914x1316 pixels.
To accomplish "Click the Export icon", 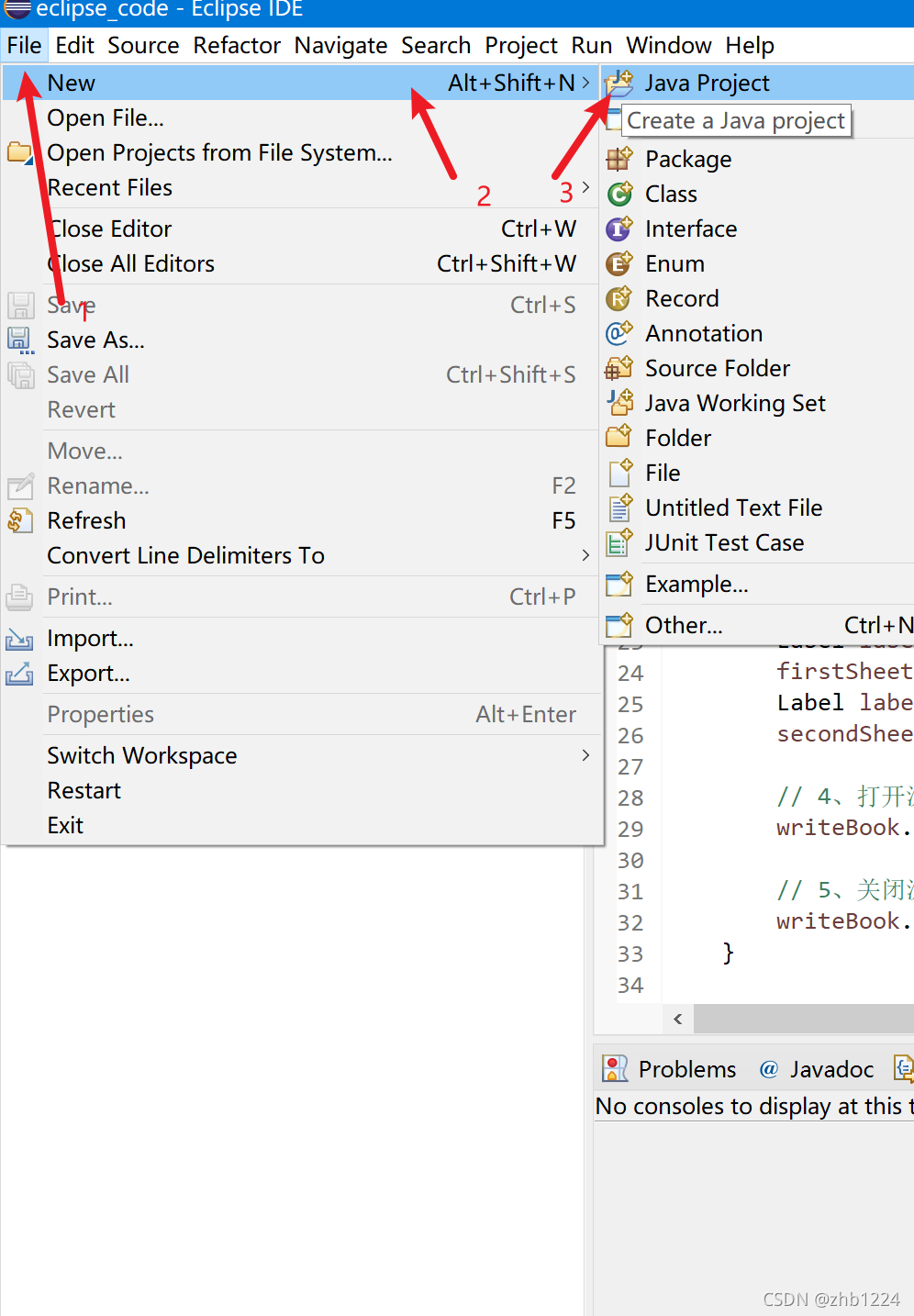I will [x=20, y=674].
